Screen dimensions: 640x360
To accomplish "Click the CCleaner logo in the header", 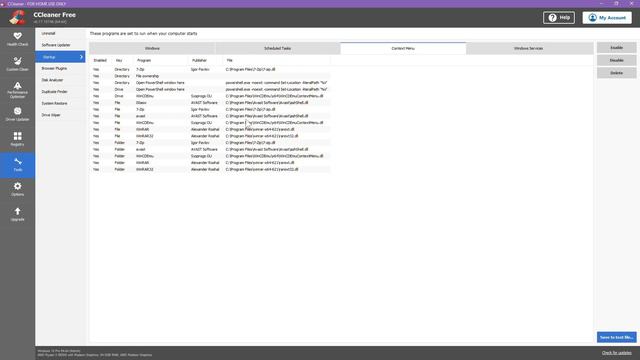I will point(18,18).
